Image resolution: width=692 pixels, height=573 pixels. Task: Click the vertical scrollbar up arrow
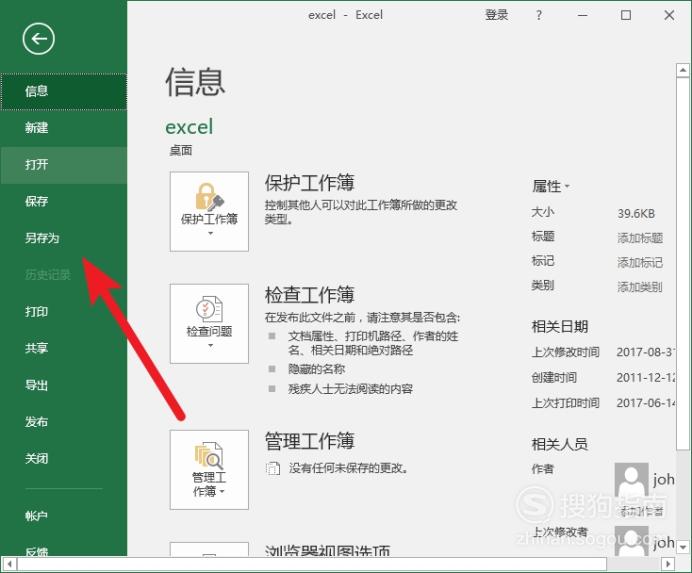(x=683, y=70)
